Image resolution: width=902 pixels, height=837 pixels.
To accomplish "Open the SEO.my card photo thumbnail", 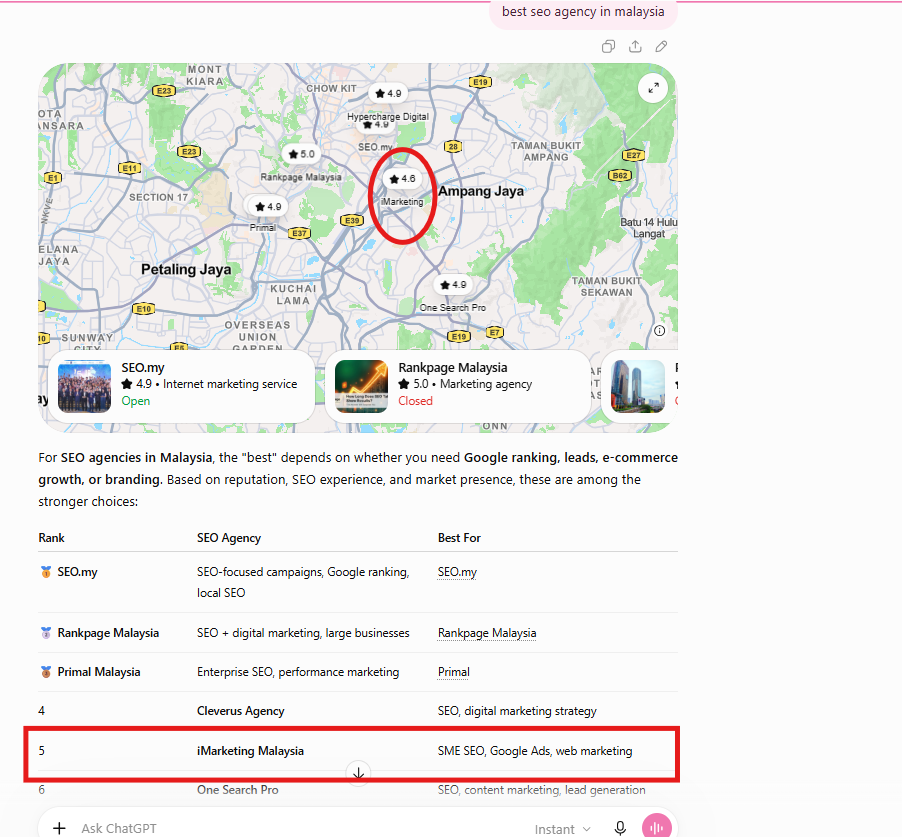I will 85,387.
